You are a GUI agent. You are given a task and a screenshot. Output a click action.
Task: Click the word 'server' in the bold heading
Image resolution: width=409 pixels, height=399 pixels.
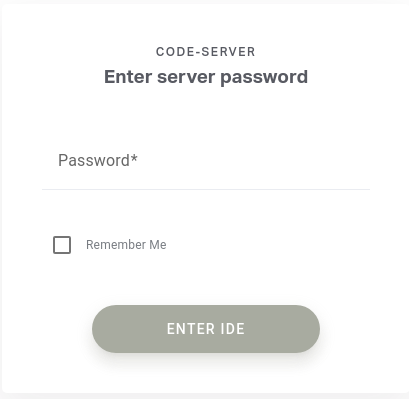(x=186, y=77)
